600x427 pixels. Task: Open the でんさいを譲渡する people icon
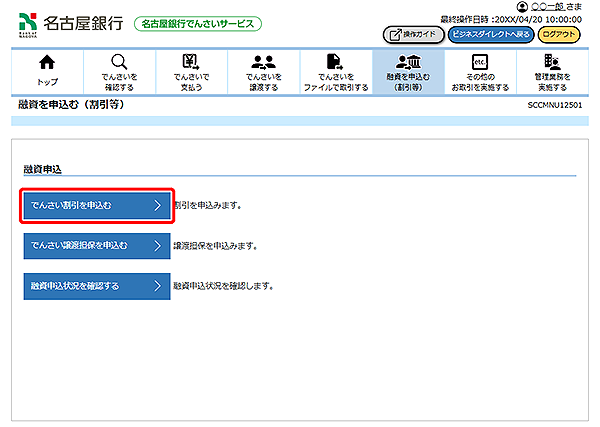click(263, 62)
